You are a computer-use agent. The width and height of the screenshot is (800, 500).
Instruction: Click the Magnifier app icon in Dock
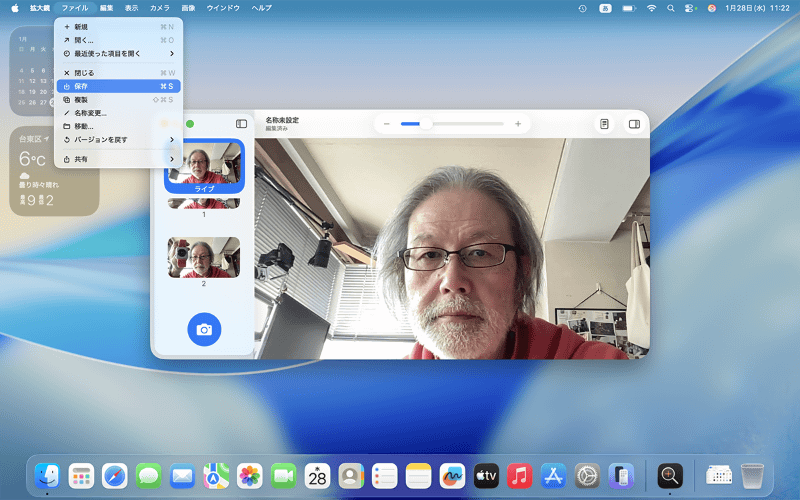click(x=670, y=477)
